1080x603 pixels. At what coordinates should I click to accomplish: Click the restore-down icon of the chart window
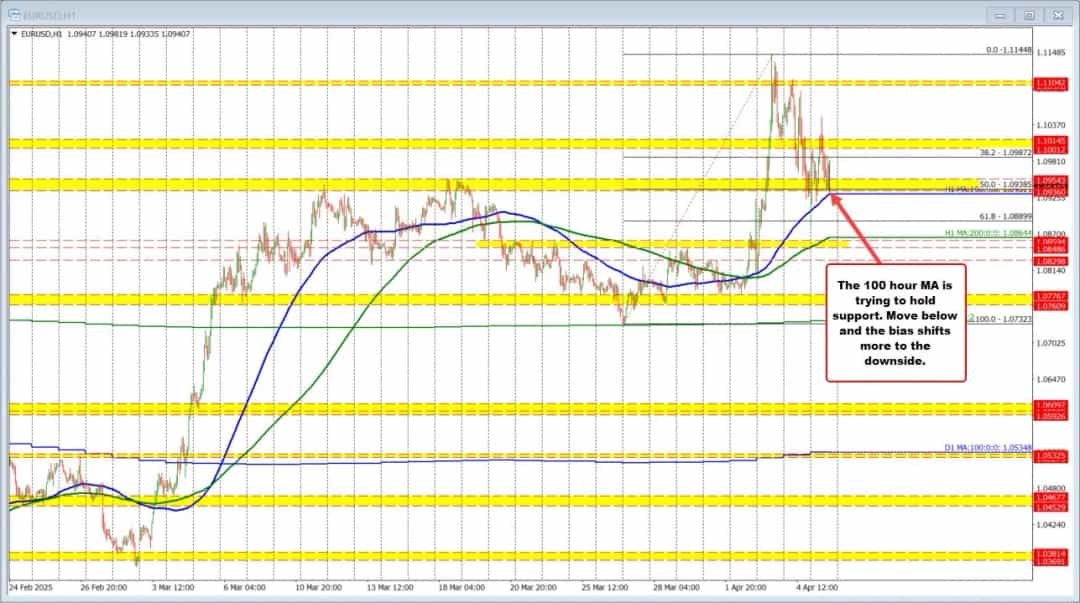pyautogui.click(x=1027, y=16)
